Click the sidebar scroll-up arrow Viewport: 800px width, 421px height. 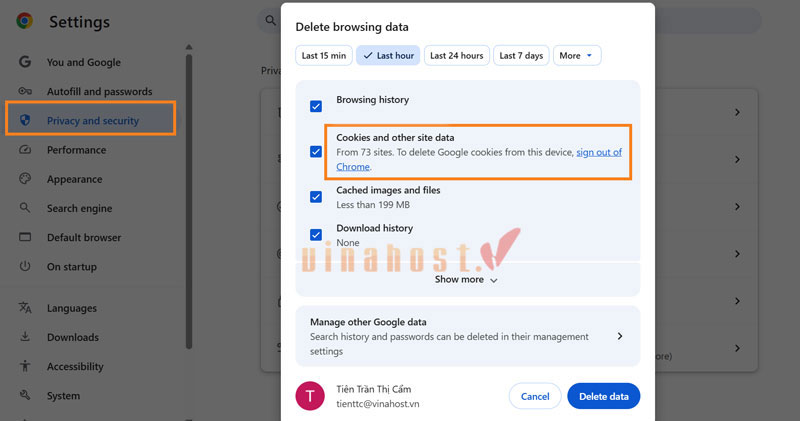189,46
